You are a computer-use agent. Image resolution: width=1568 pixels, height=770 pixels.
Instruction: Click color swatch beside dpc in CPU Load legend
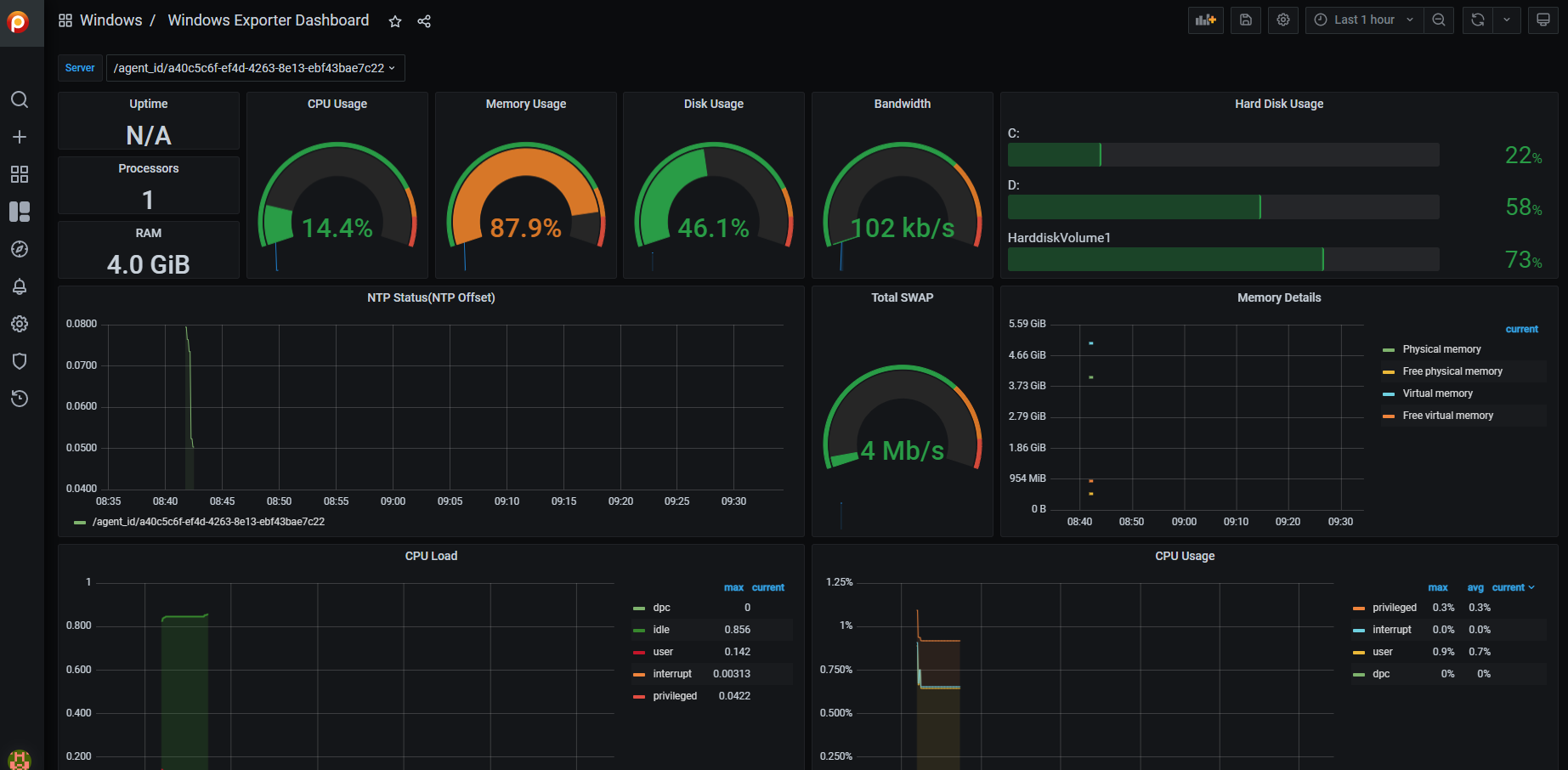tap(639, 608)
